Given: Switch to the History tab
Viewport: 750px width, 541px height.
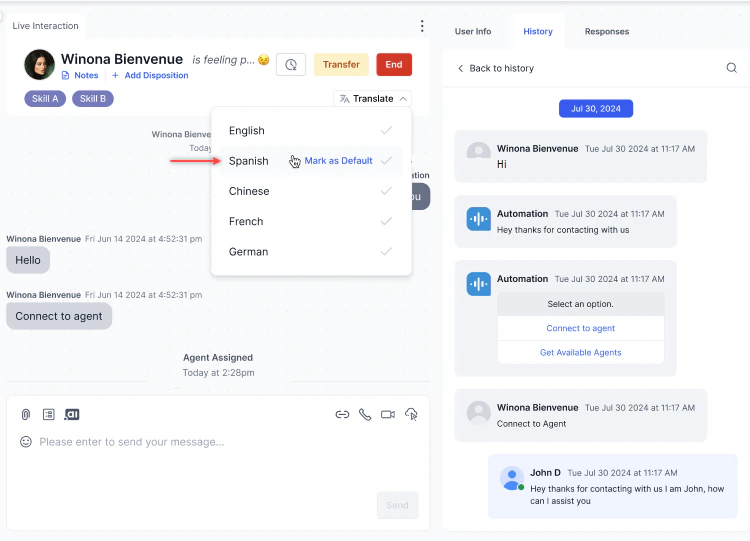Looking at the screenshot, I should coord(538,32).
